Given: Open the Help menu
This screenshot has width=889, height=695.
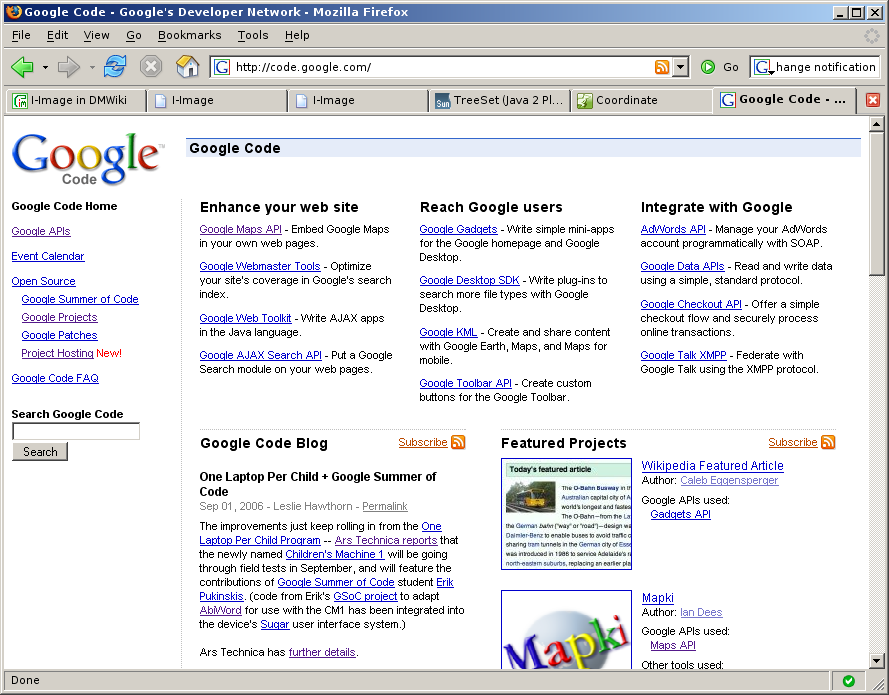Looking at the screenshot, I should 297,35.
